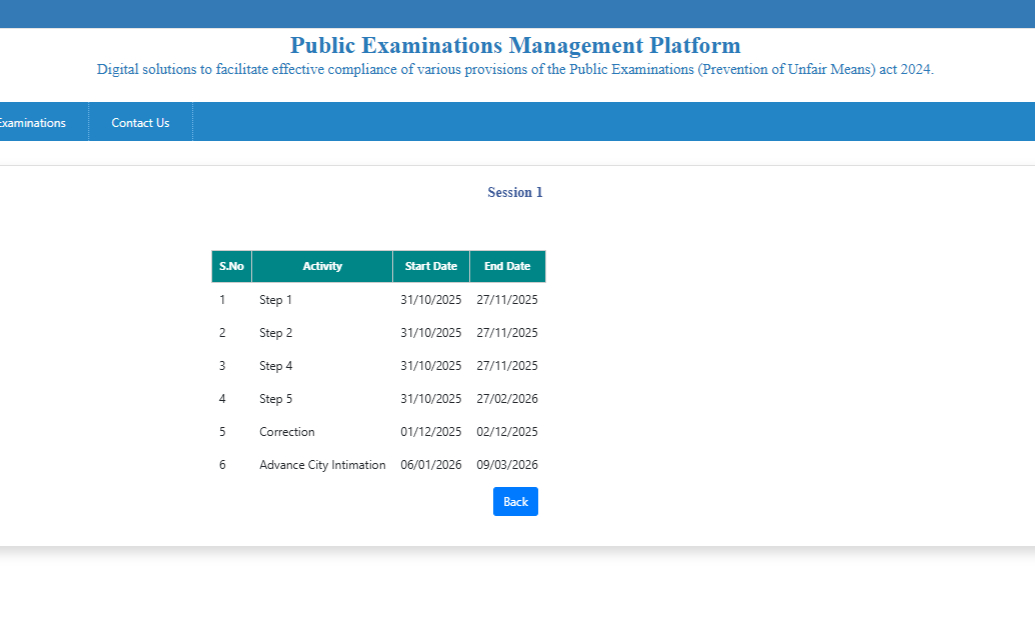1035x626 pixels.
Task: Click the Session 1 heading
Action: (x=514, y=192)
